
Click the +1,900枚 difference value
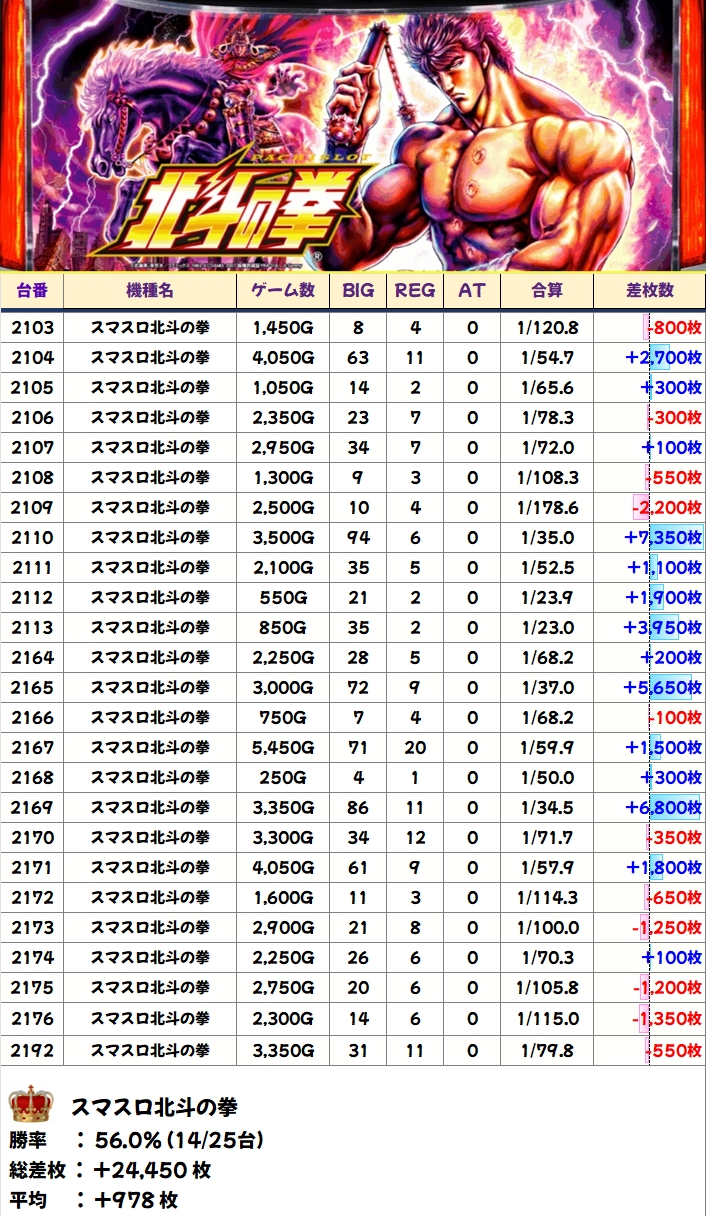point(663,597)
